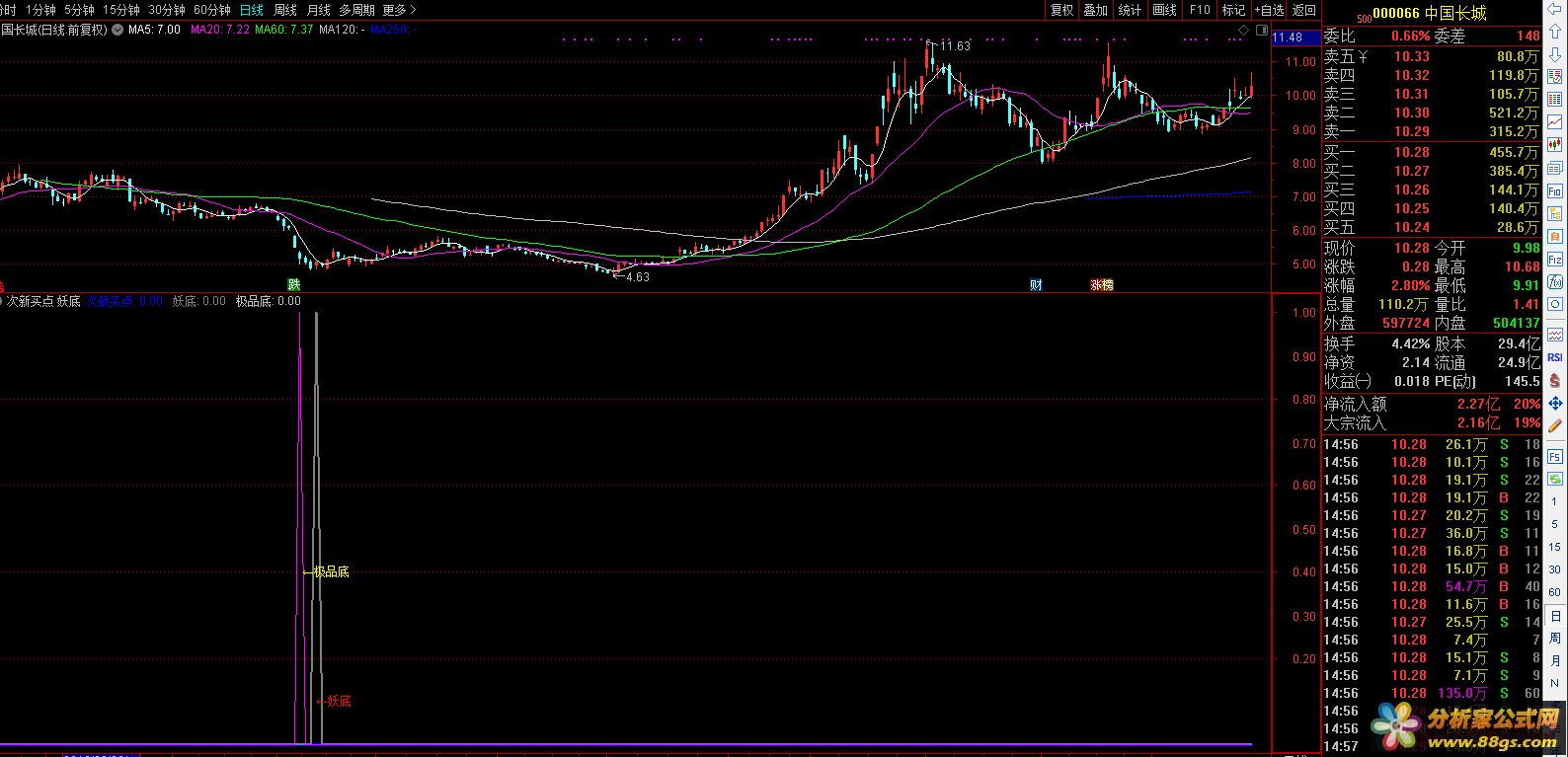1568x757 pixels.
Task: Select the 月 monthly period in sidebar
Action: pyautogui.click(x=1554, y=661)
